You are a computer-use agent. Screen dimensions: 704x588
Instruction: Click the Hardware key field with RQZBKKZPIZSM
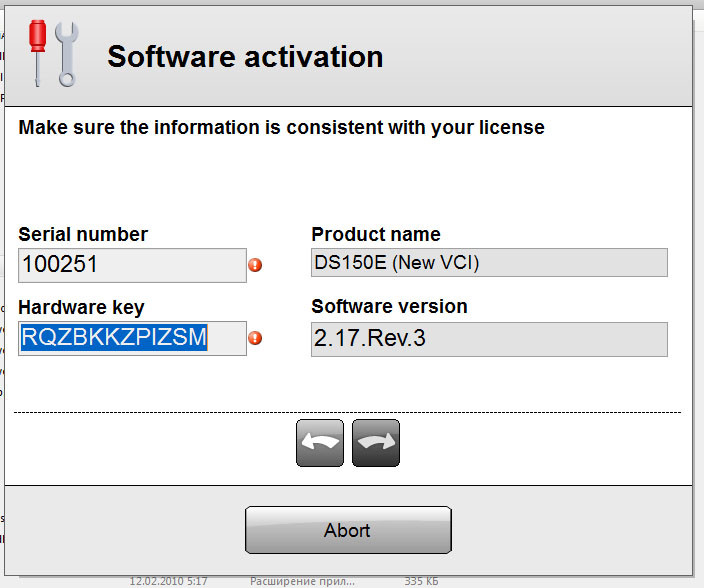click(132, 339)
